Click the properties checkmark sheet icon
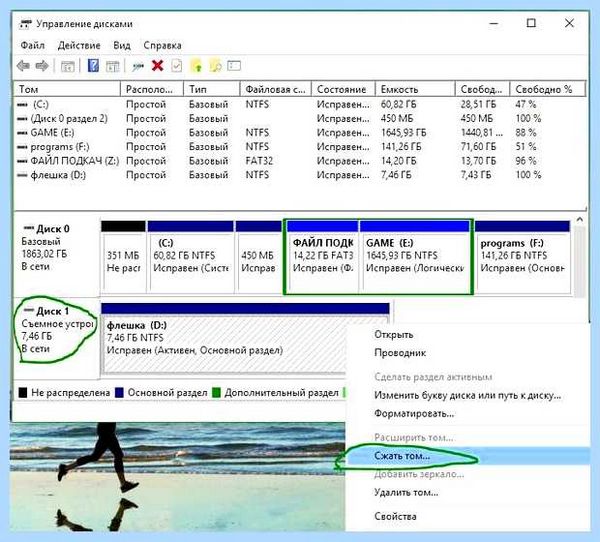600x542 pixels. tap(177, 66)
